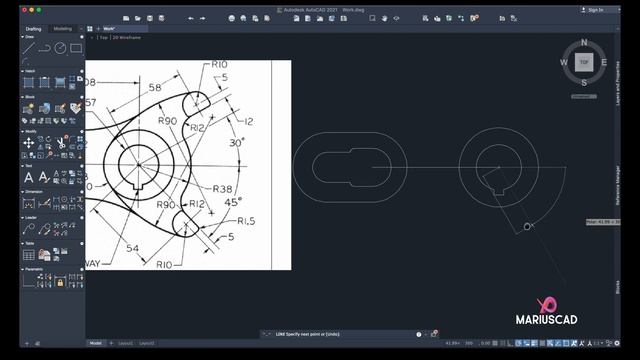Toggle snap mode in status bar
This screenshot has width=640, height=360.
click(x=503, y=343)
